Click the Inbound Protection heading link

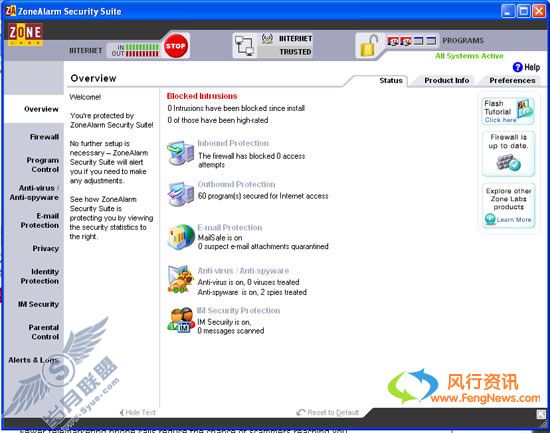[x=233, y=143]
